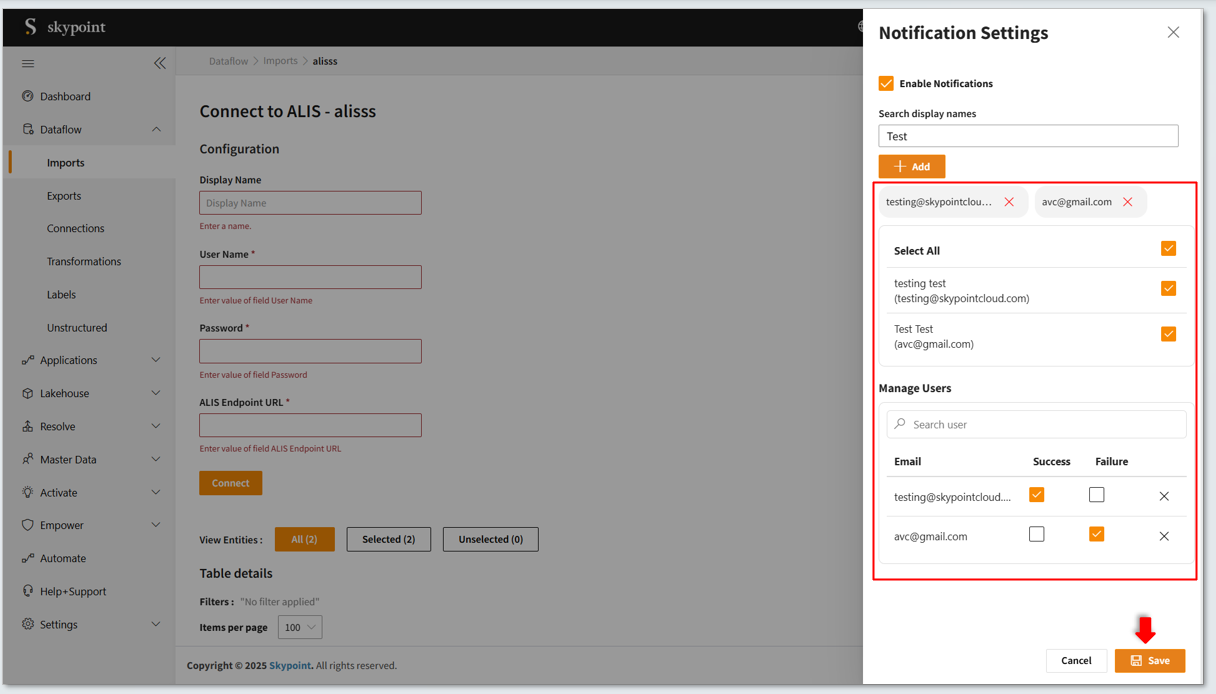Click the Search user field
This screenshot has width=1216, height=694.
point(1036,424)
